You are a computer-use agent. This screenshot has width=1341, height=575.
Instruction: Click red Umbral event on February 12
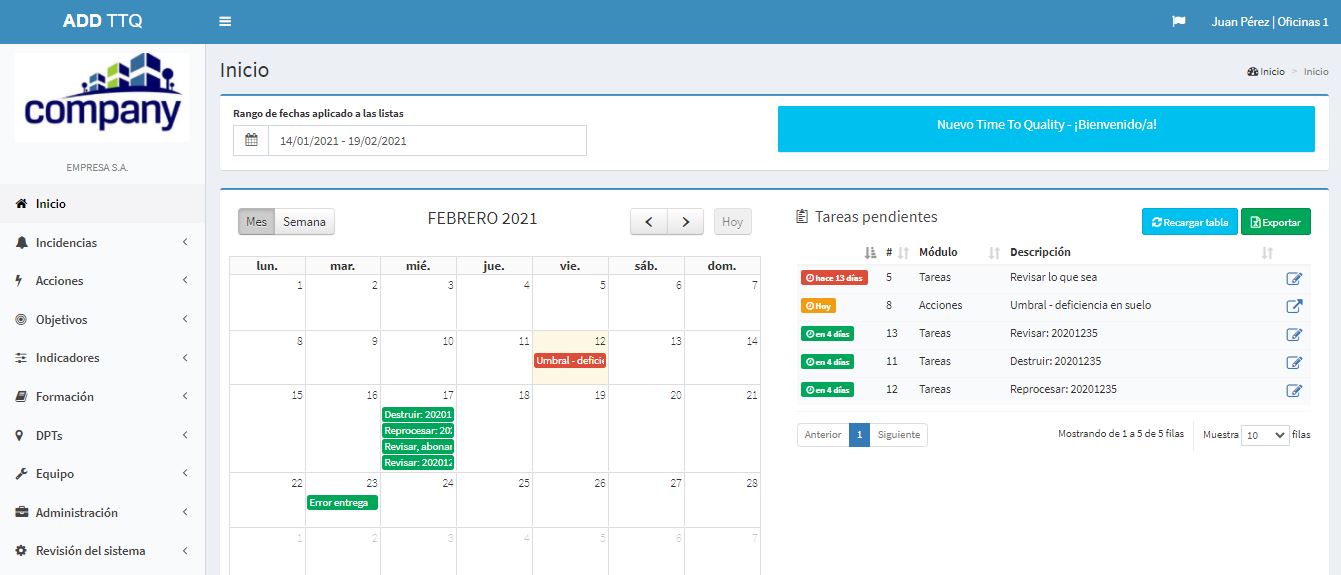[570, 360]
